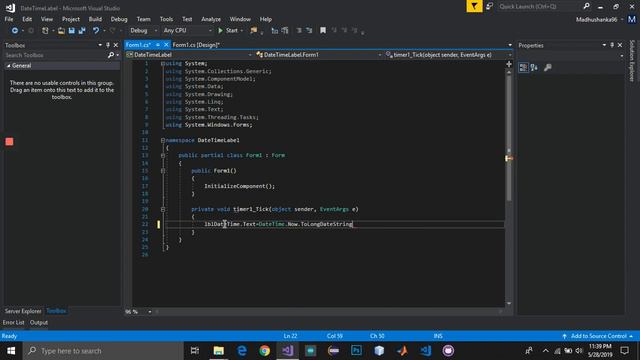Screen dimensions: 640x360
Task: Click the Uncomment selected lines icon
Action: pos(285,31)
